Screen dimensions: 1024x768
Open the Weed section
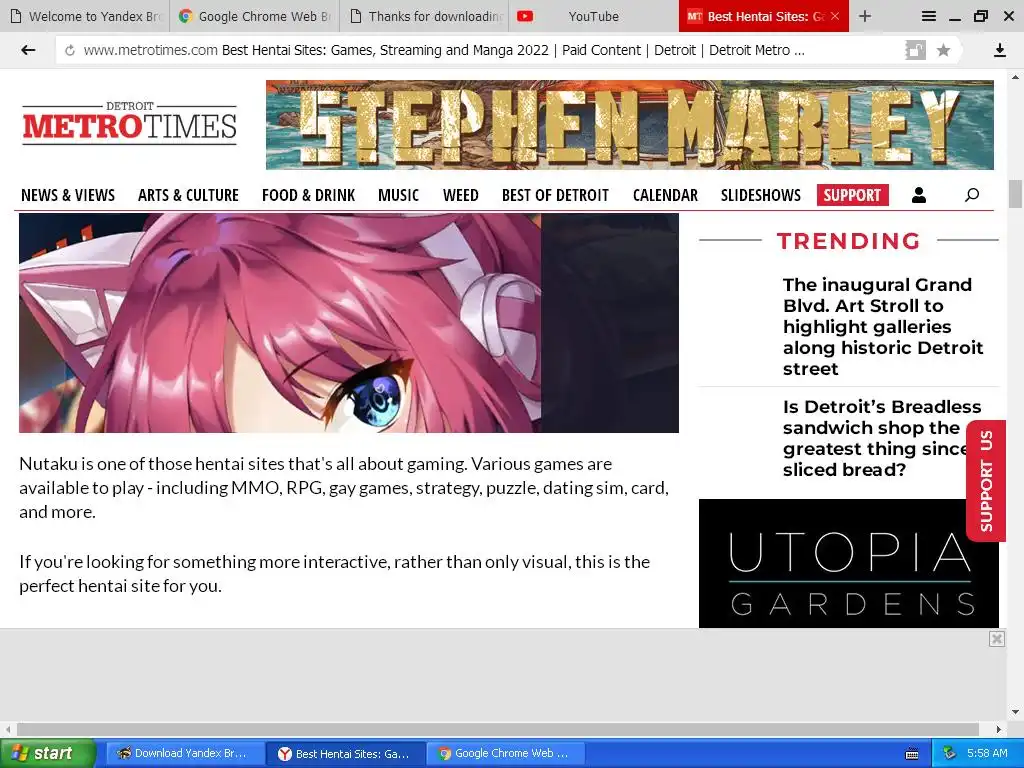[460, 195]
